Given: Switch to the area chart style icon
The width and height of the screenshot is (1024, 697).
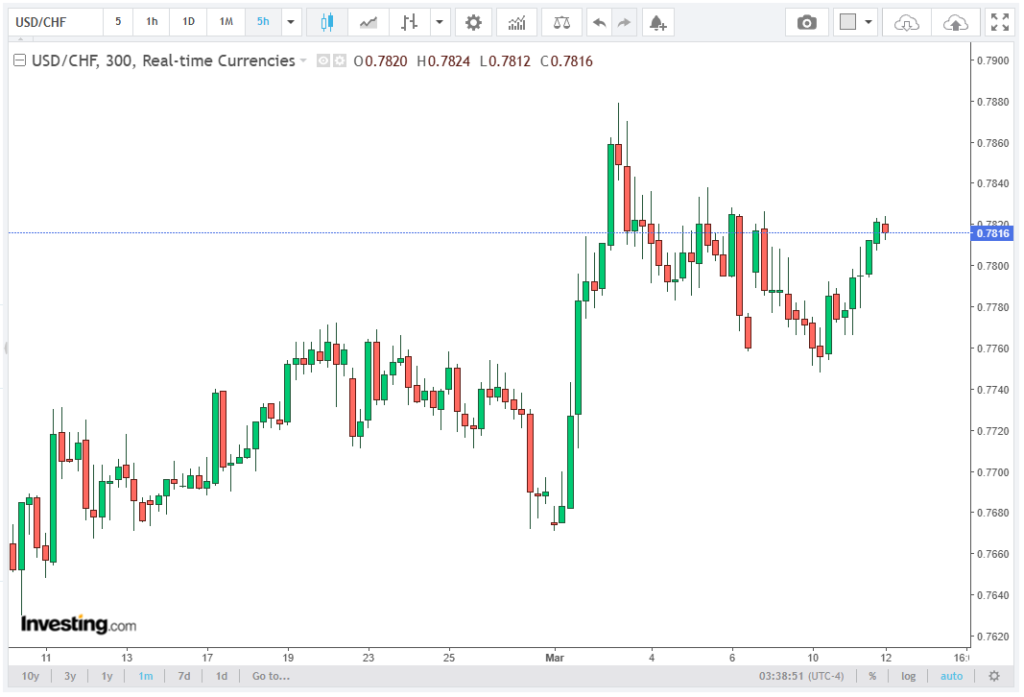Looking at the screenshot, I should click(x=369, y=22).
